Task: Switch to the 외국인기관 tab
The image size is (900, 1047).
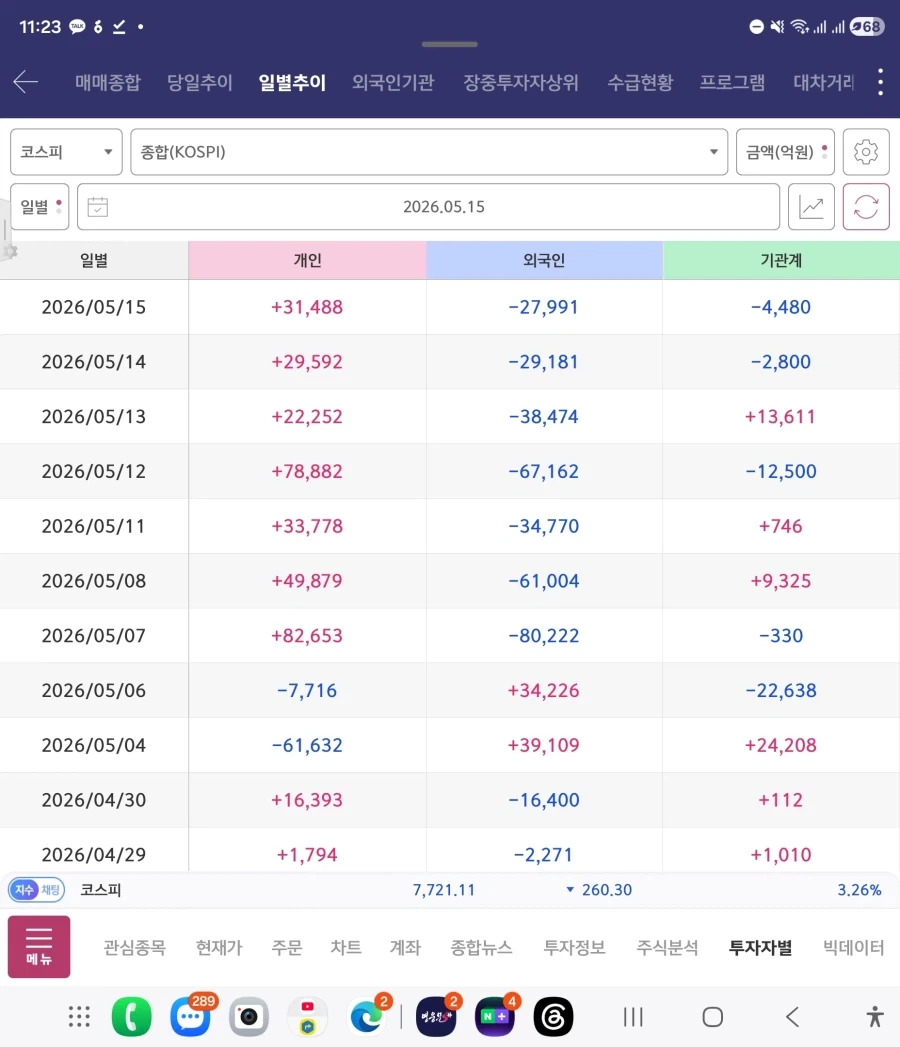Action: pyautogui.click(x=393, y=82)
